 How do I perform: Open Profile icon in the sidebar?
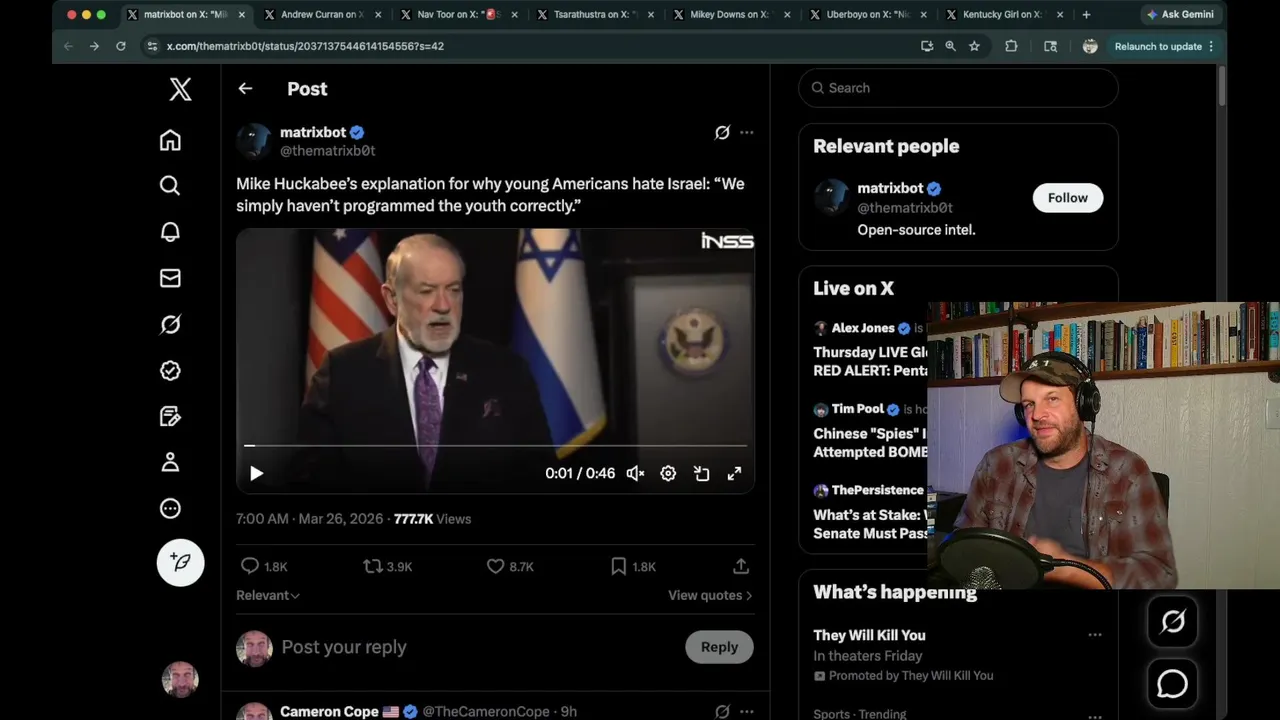click(170, 462)
